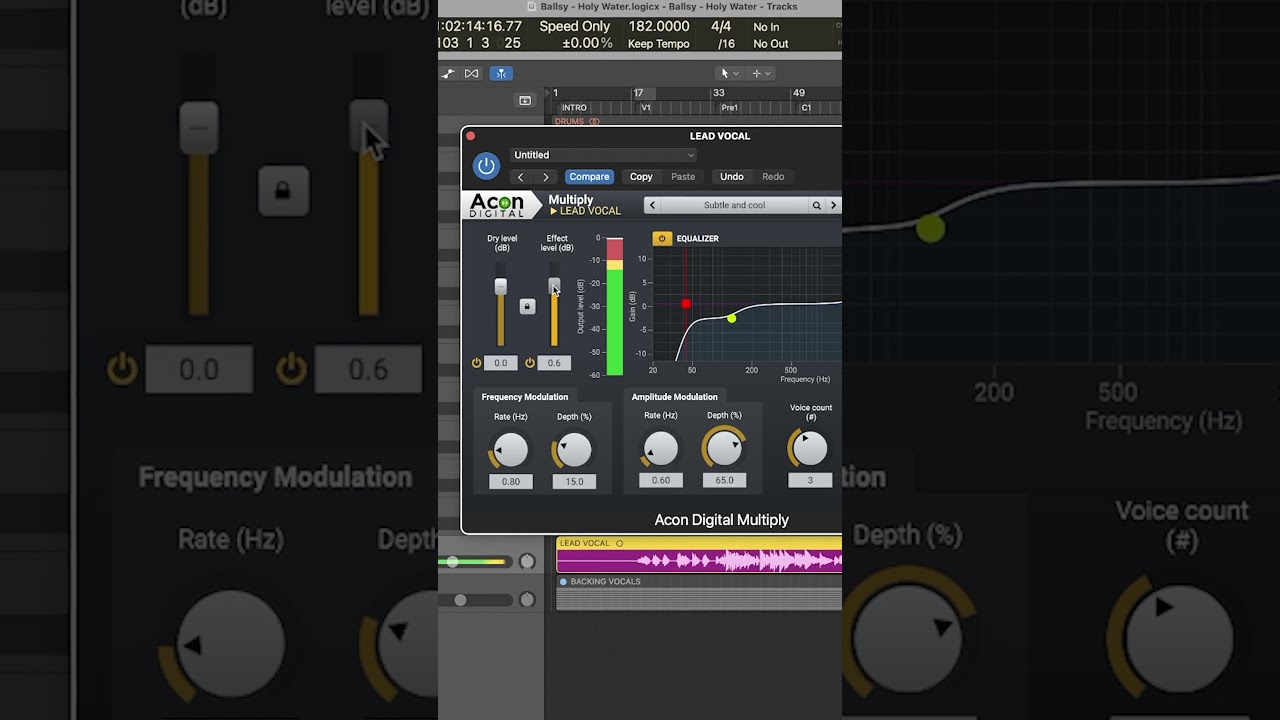The image size is (1280, 720).
Task: Click Amplitude Modulation Rate knob
Action: tap(660, 449)
